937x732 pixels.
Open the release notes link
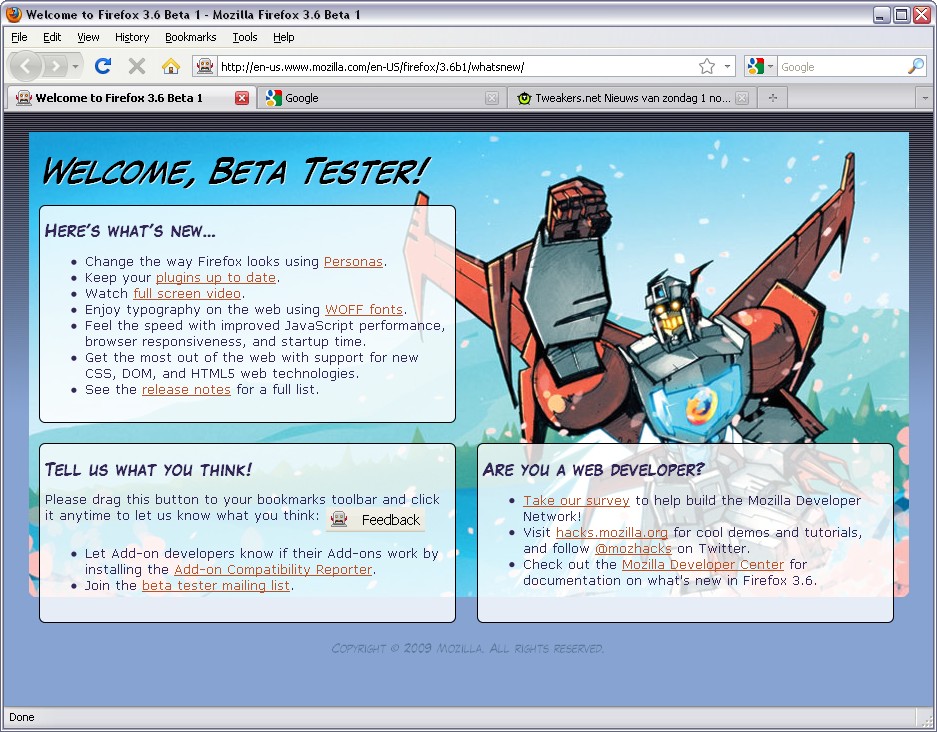click(186, 390)
